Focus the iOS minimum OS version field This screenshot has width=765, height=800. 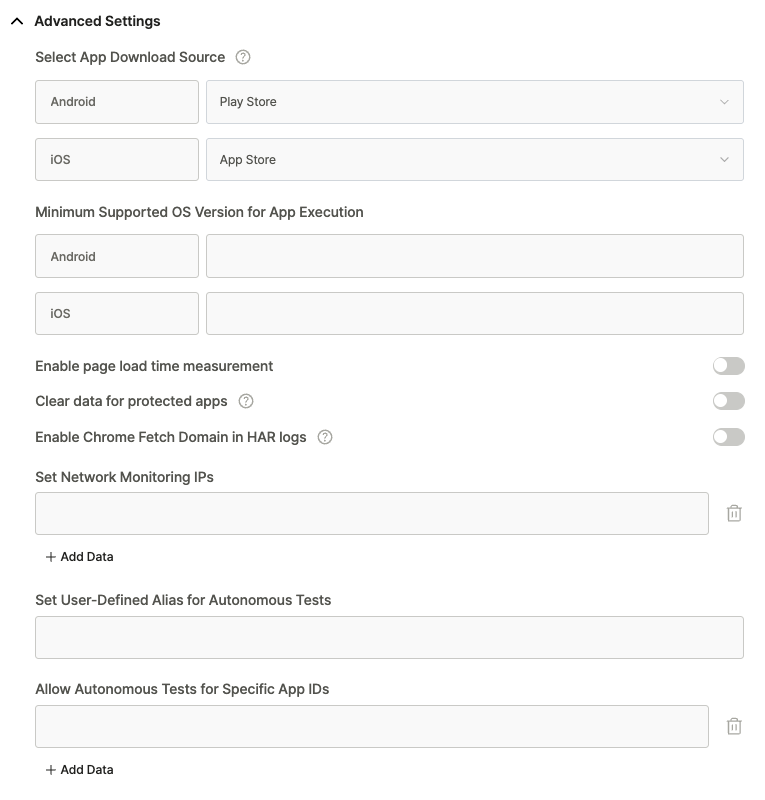point(474,313)
